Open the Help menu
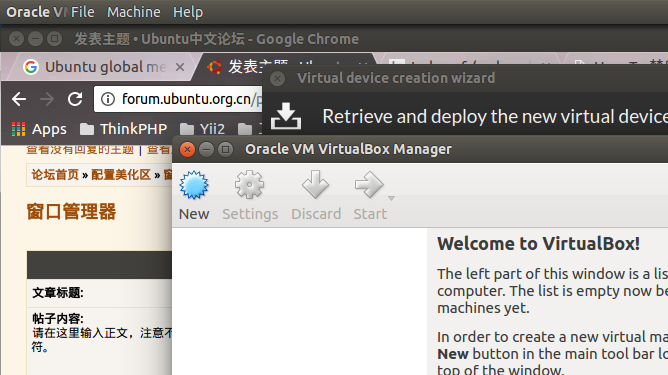The height and width of the screenshot is (375, 668). pos(188,12)
